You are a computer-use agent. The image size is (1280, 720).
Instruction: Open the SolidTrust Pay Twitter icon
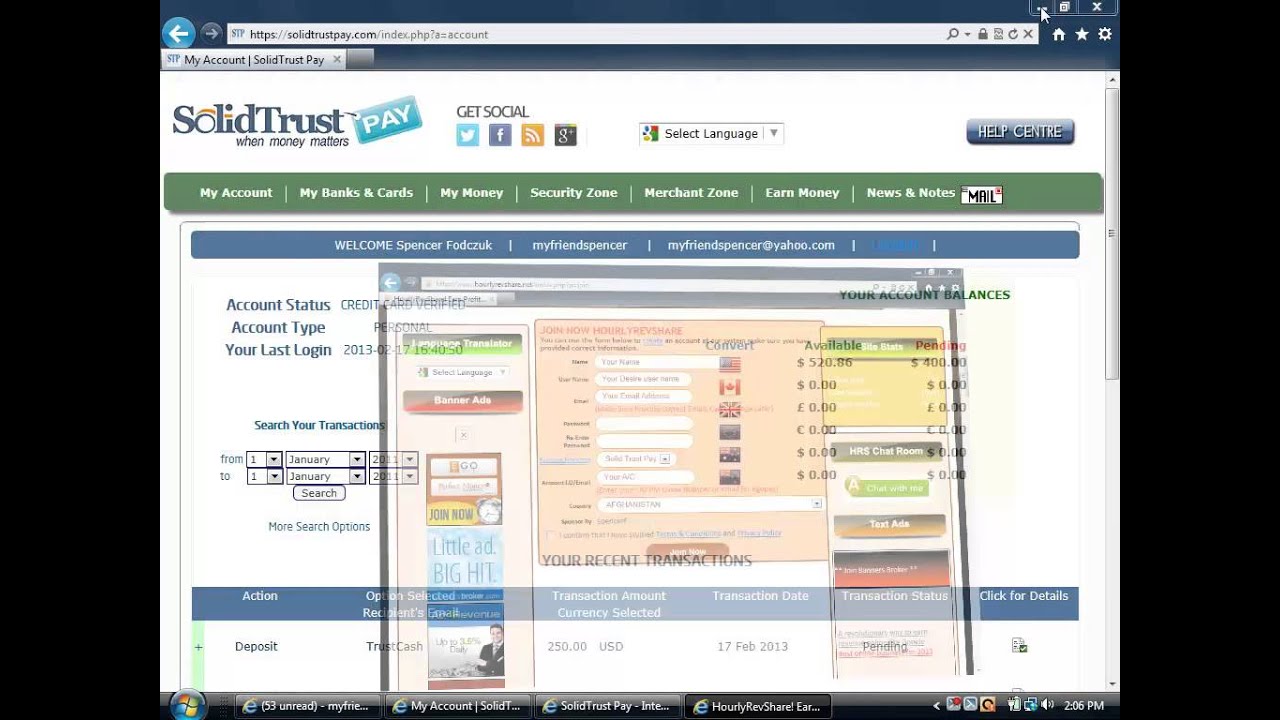(468, 135)
